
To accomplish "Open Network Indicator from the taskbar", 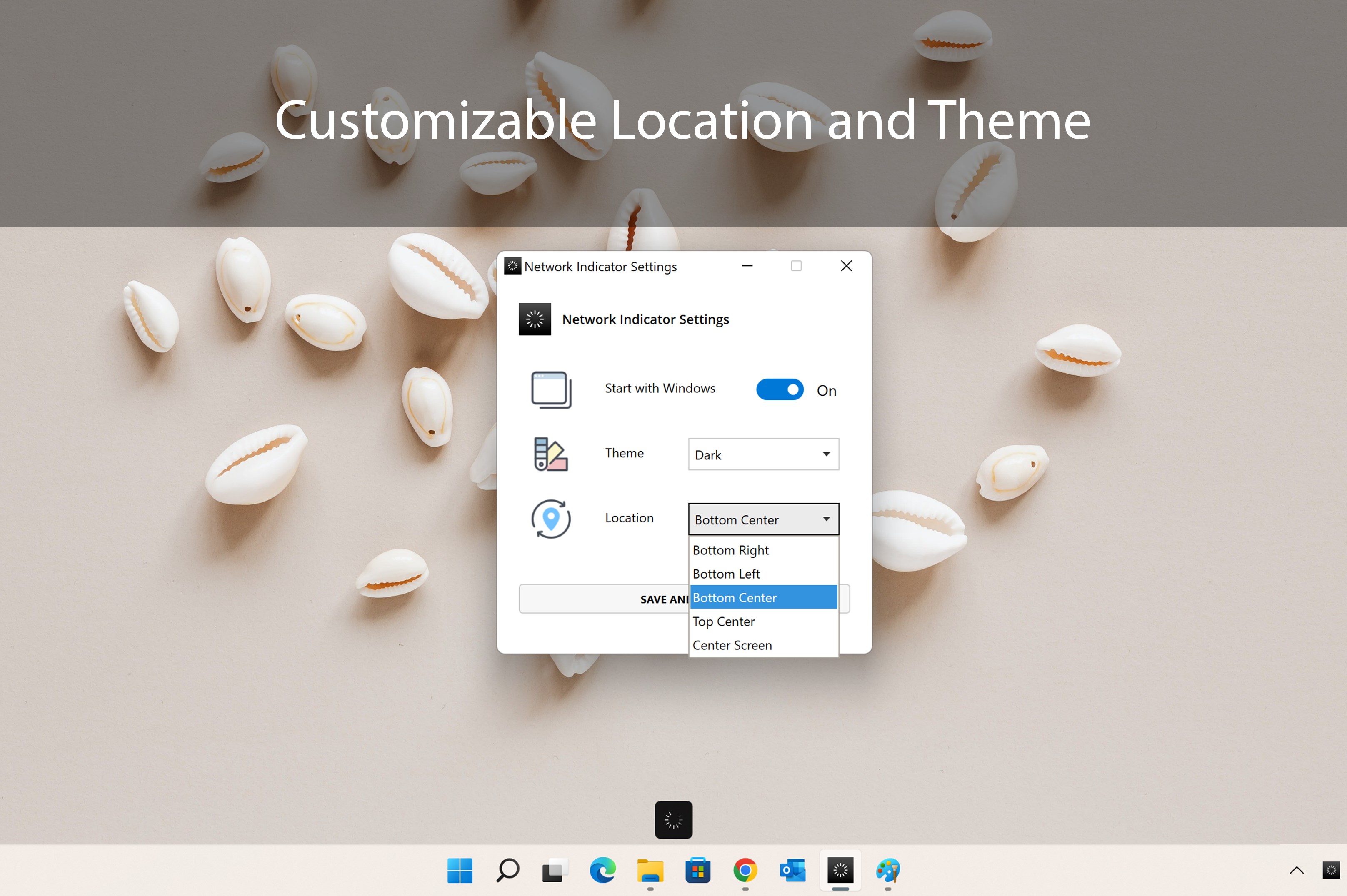I will [840, 870].
